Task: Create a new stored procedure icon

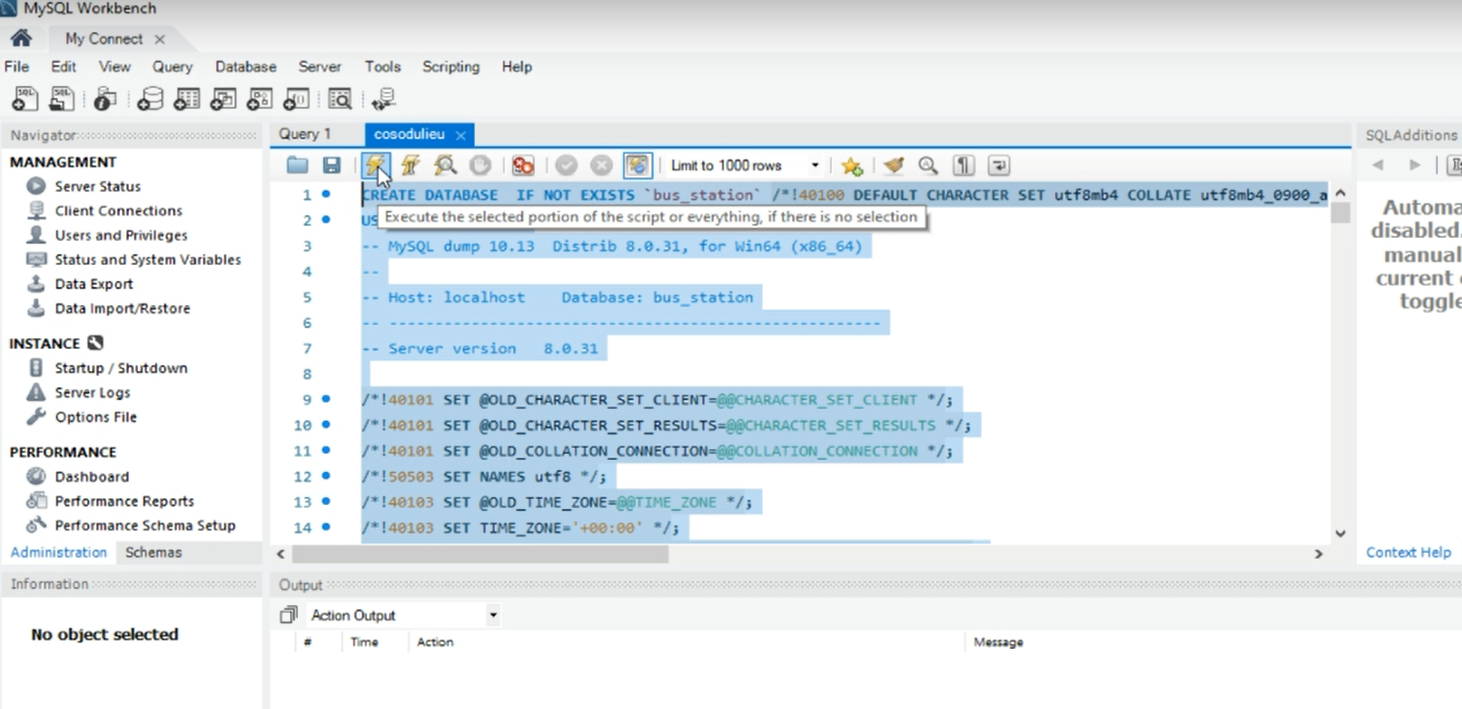Action: 260,98
